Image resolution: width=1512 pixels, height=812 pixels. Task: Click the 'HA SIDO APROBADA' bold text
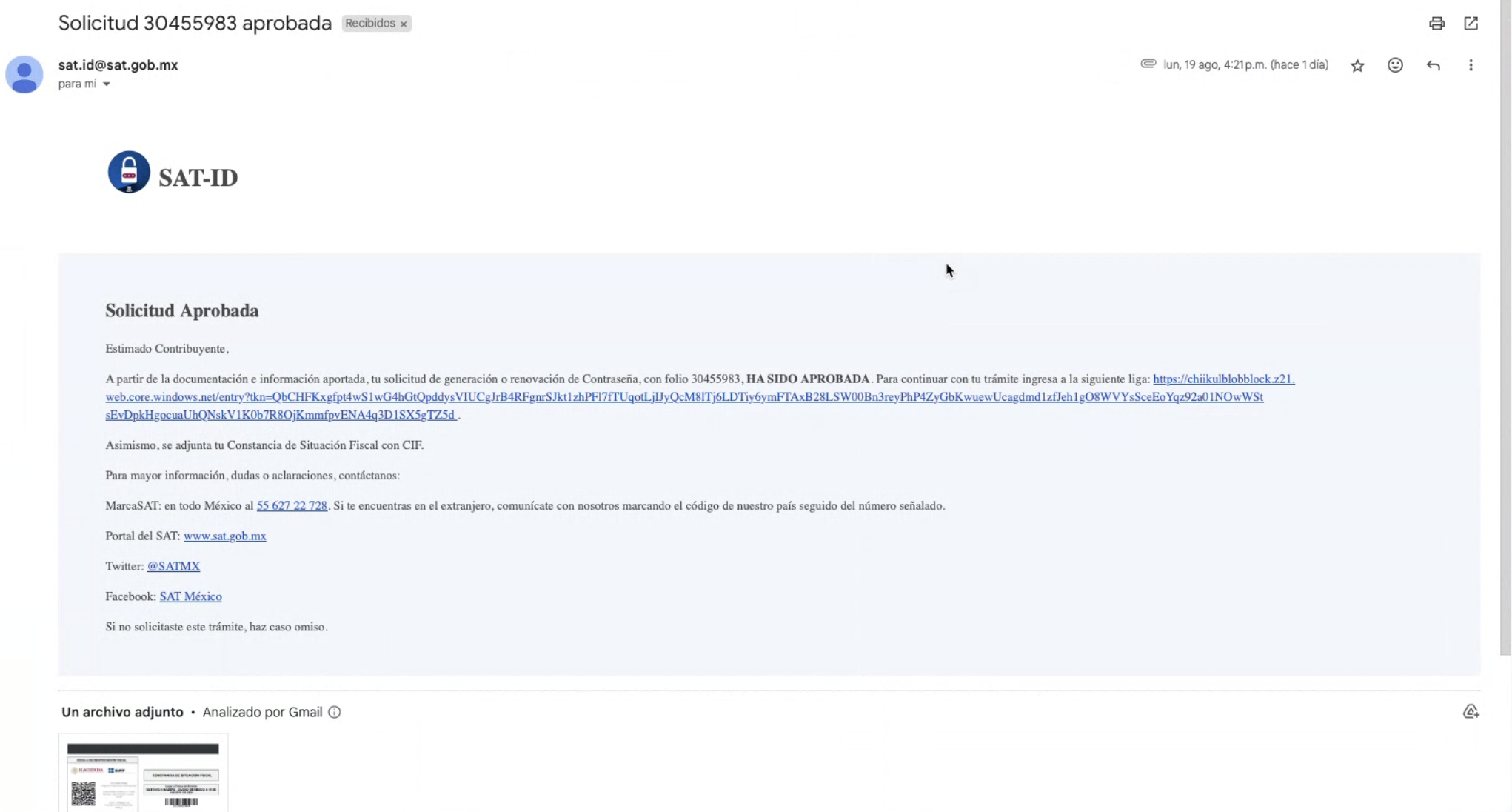(x=808, y=379)
